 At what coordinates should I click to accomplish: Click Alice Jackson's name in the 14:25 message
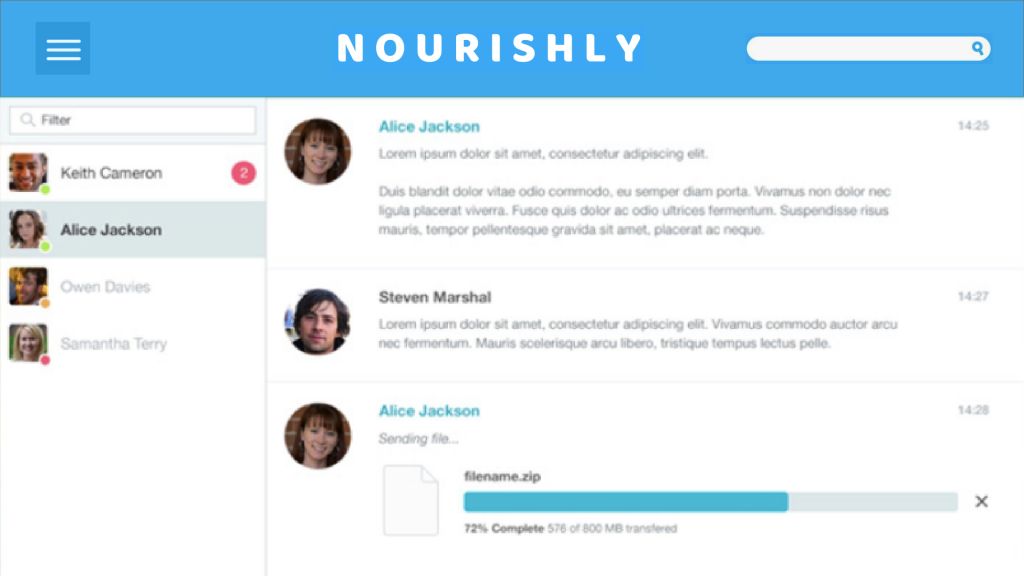(x=429, y=127)
